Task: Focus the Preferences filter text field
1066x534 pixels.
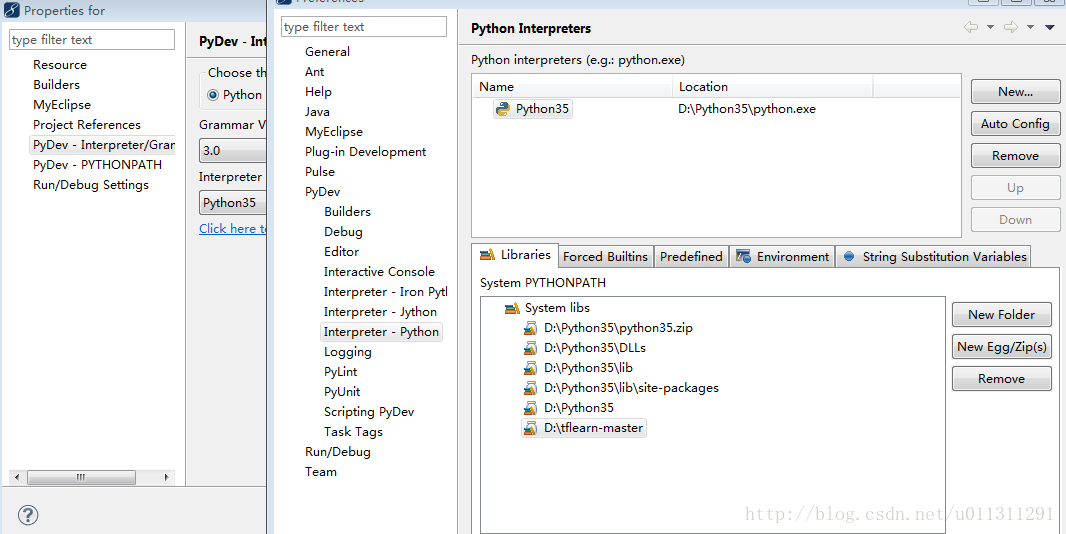Action: (x=364, y=27)
